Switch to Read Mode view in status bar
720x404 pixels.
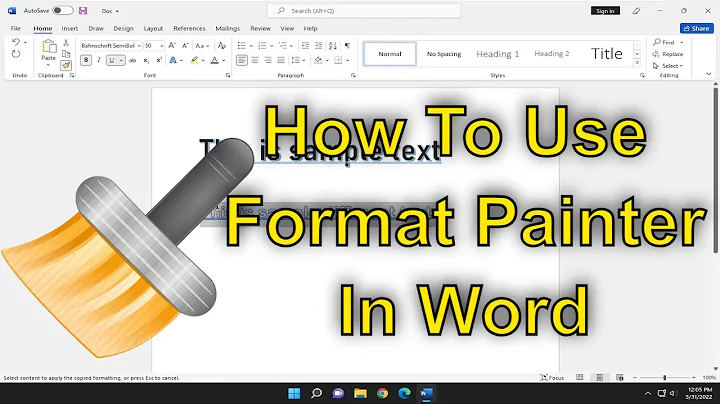pos(579,377)
